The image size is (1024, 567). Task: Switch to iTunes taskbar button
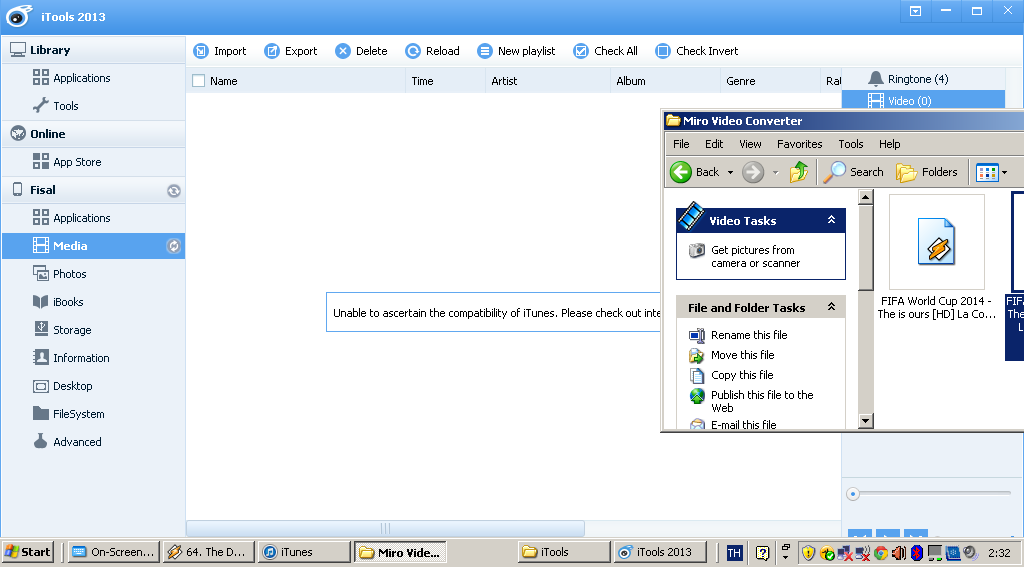coord(304,552)
